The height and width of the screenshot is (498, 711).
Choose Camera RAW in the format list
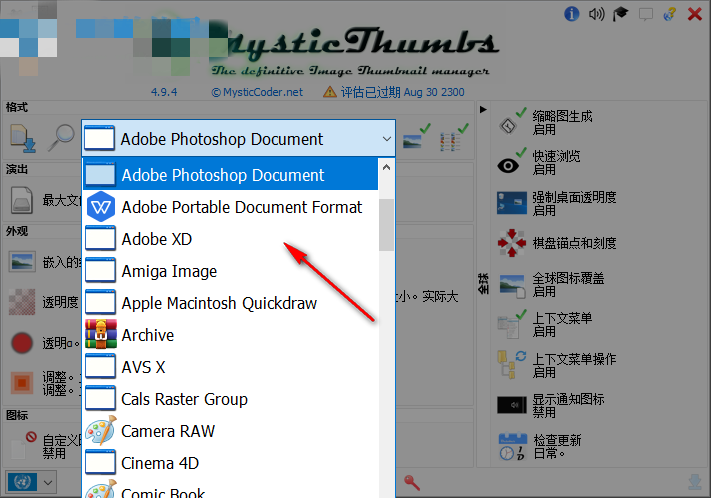(167, 431)
